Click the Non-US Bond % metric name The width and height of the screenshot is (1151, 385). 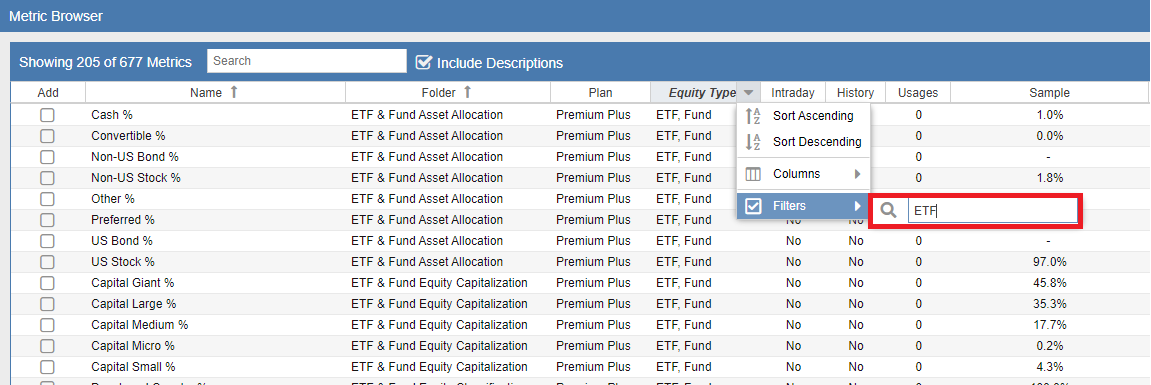point(135,157)
